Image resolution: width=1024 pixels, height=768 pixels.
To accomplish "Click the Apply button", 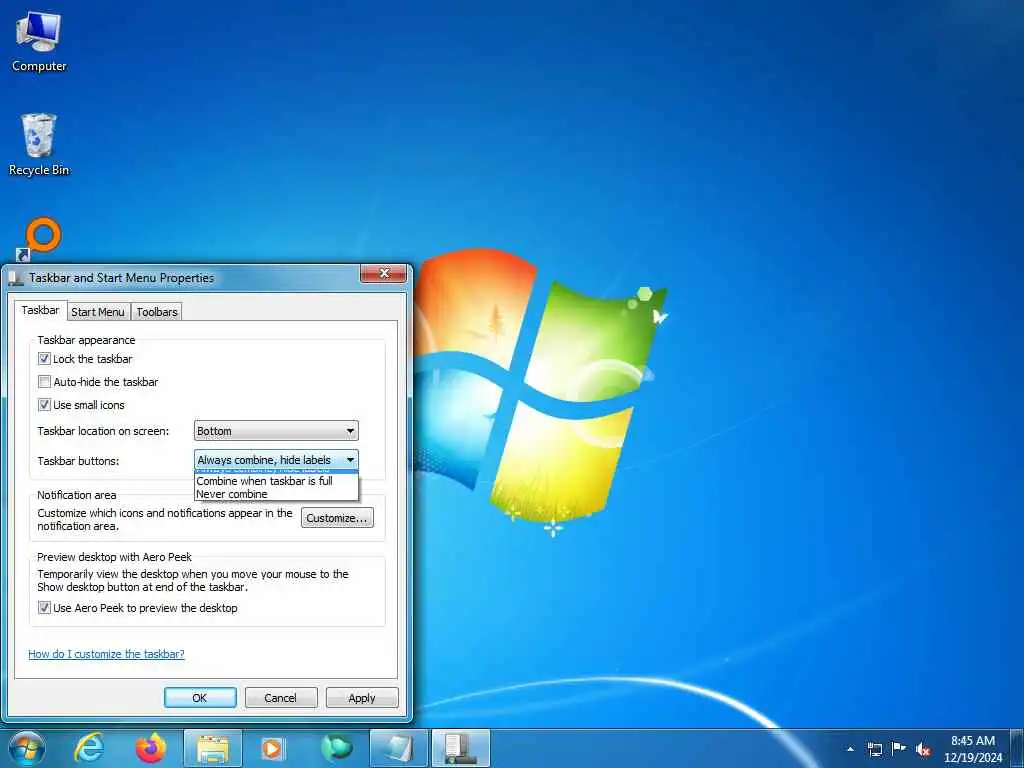I will [362, 697].
